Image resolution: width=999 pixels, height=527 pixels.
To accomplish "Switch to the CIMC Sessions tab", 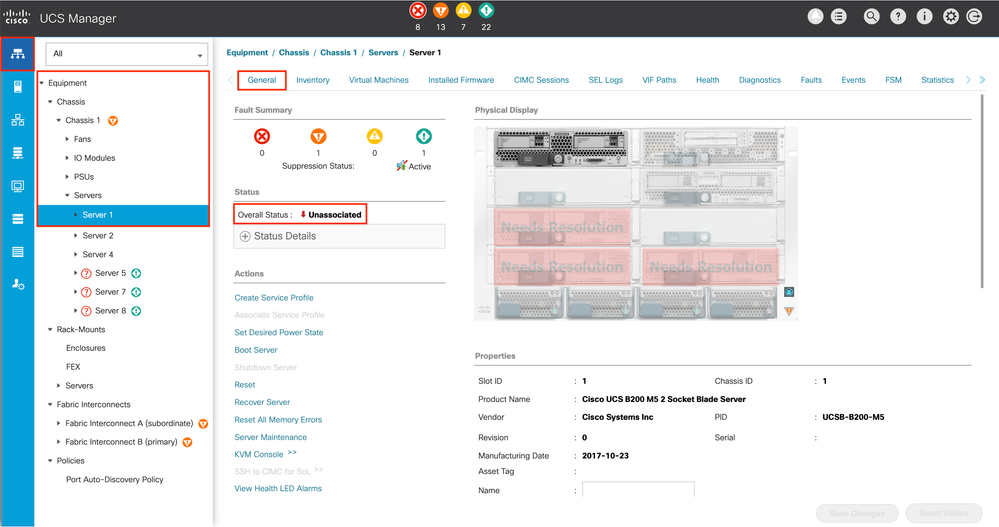I will pos(542,80).
